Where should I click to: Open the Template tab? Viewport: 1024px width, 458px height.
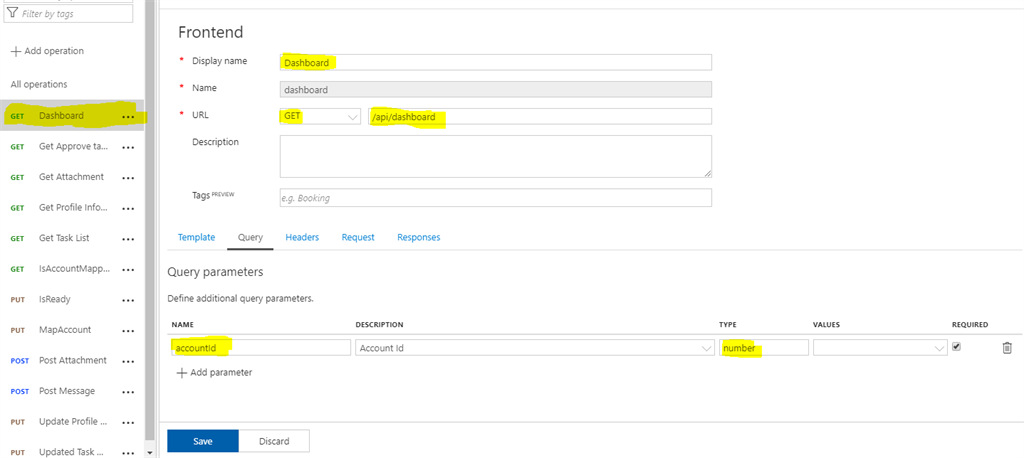[196, 237]
